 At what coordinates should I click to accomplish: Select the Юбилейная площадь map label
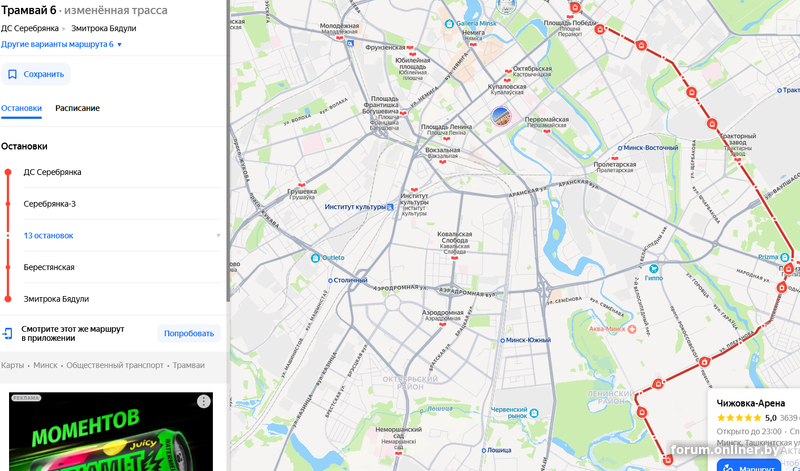(413, 68)
